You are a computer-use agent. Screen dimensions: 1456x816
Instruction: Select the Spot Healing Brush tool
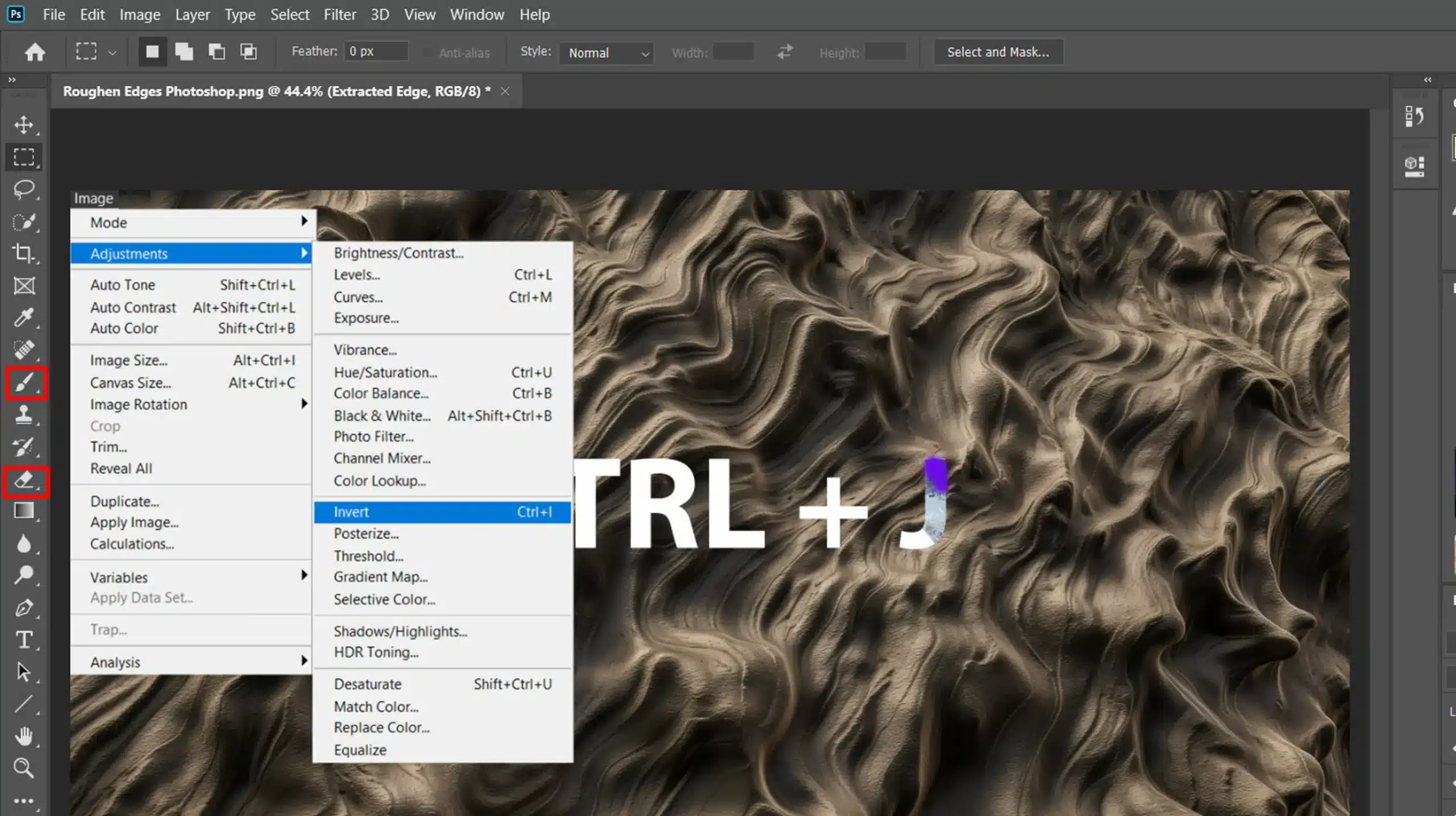click(24, 349)
